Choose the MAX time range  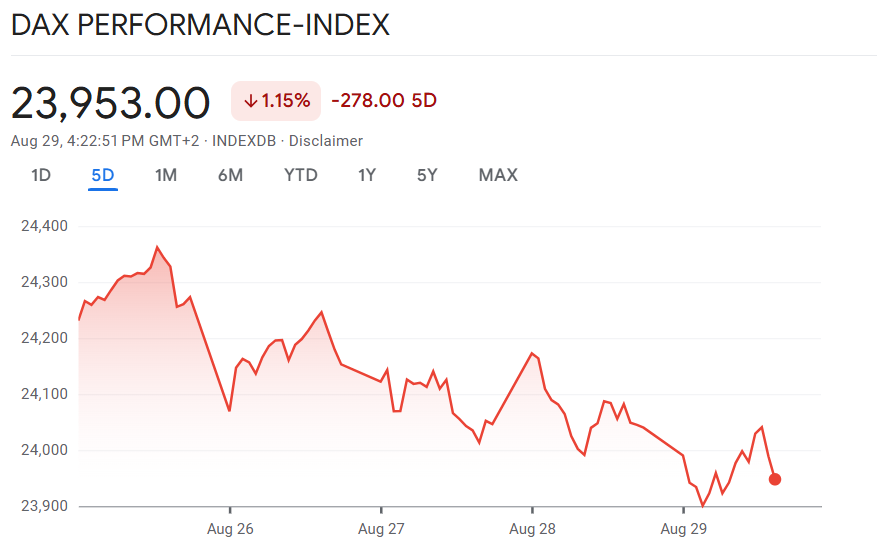click(x=498, y=175)
